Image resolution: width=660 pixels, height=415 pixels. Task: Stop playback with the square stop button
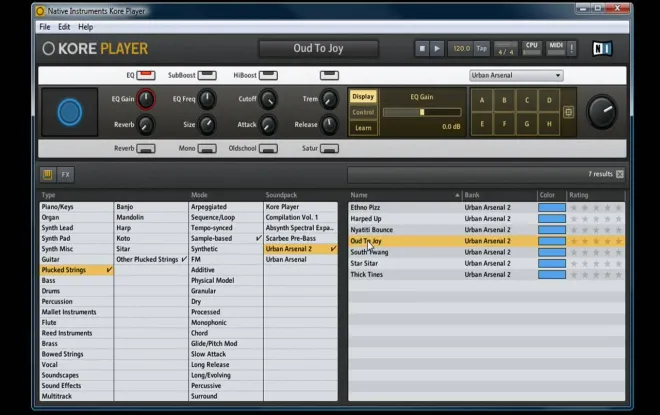pos(422,48)
